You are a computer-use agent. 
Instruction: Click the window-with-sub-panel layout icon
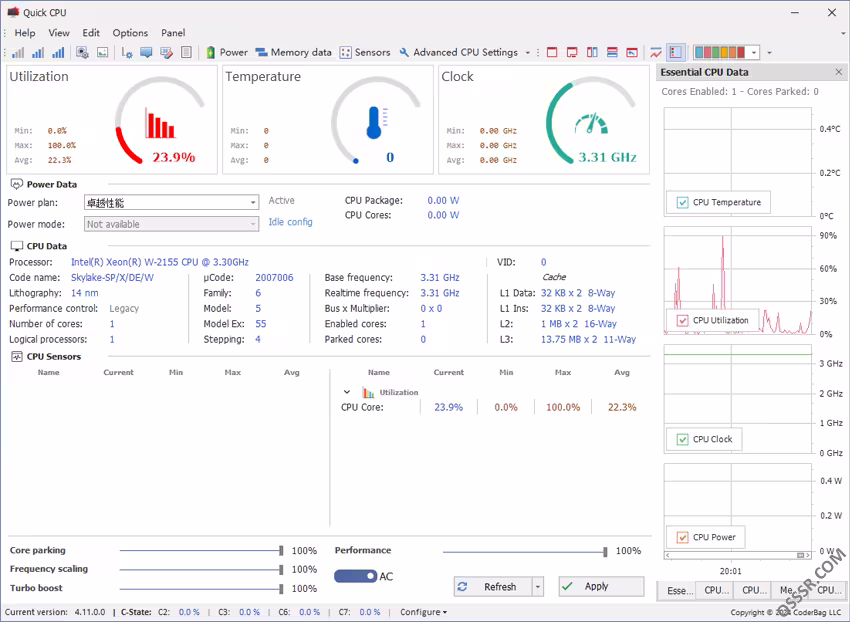click(572, 53)
